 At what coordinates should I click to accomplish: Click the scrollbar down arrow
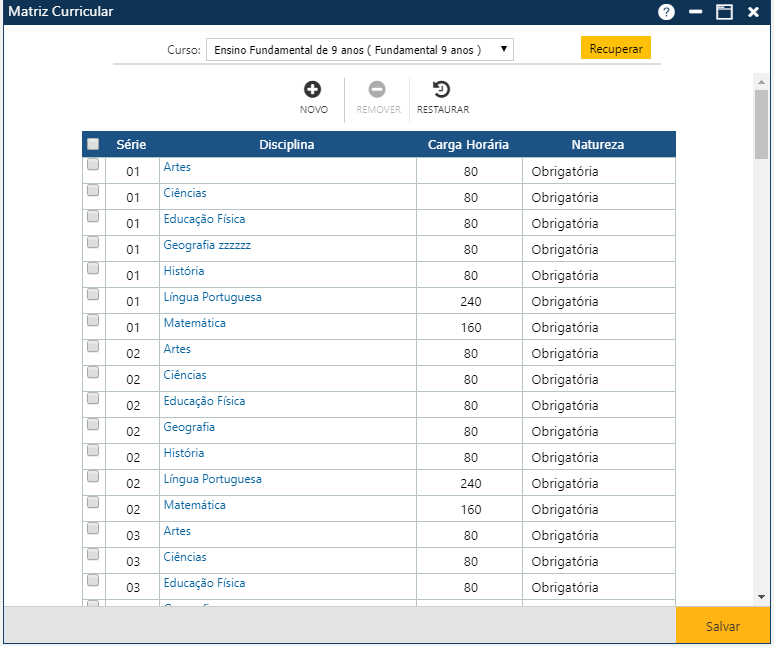coord(761,597)
